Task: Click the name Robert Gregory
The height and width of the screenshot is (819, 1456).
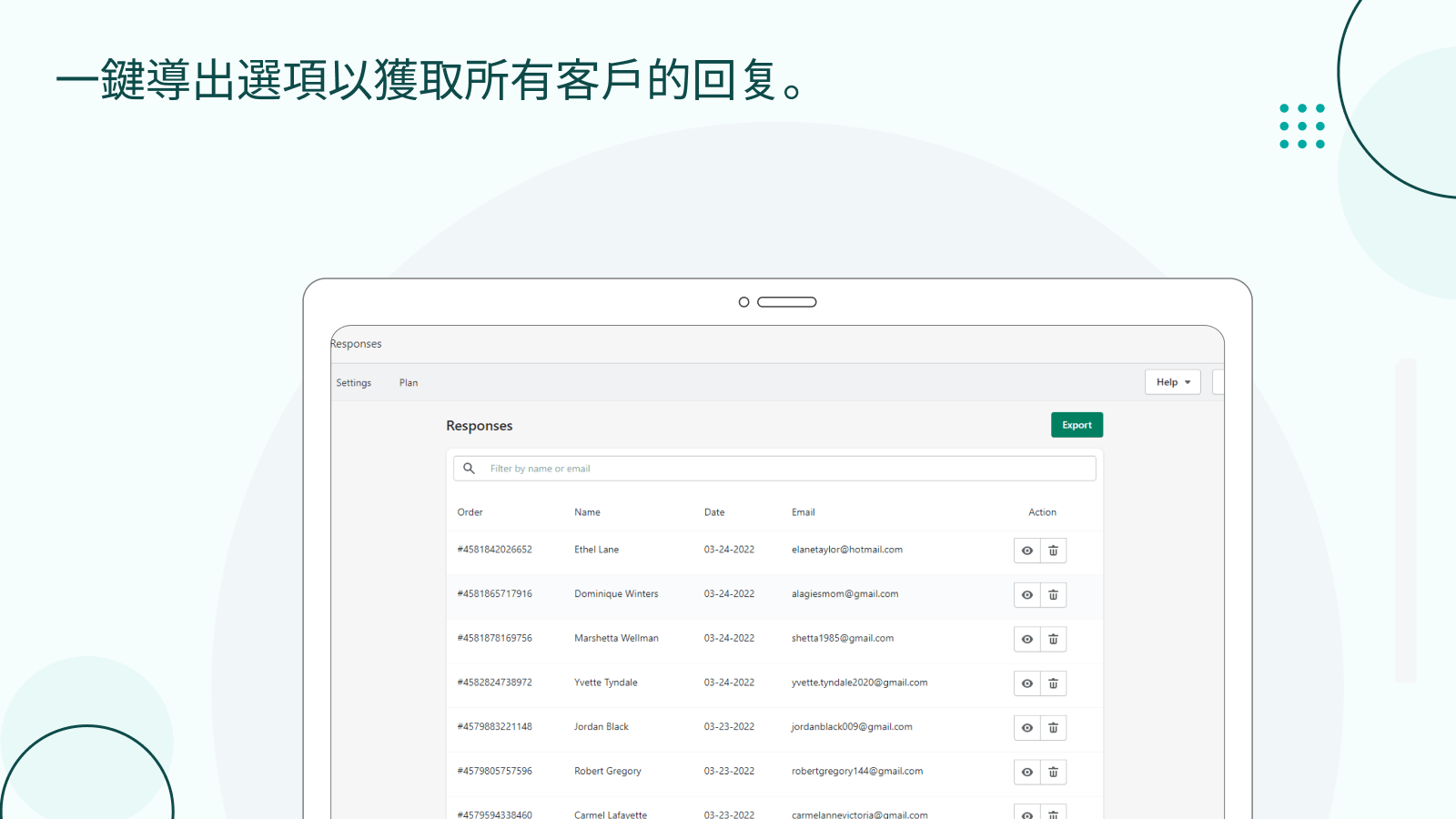Action: pyautogui.click(x=608, y=771)
